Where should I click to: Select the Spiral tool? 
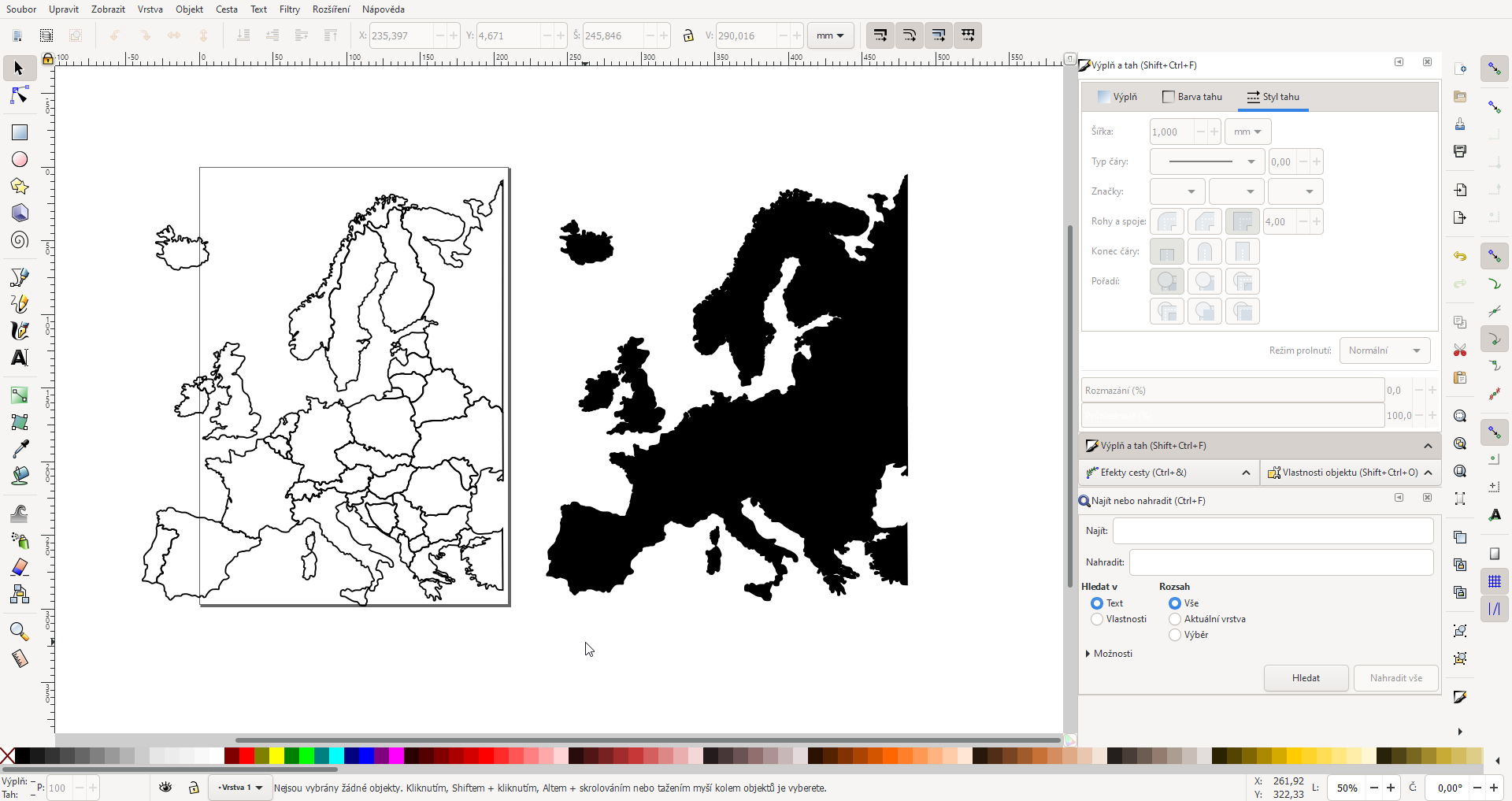coord(20,240)
